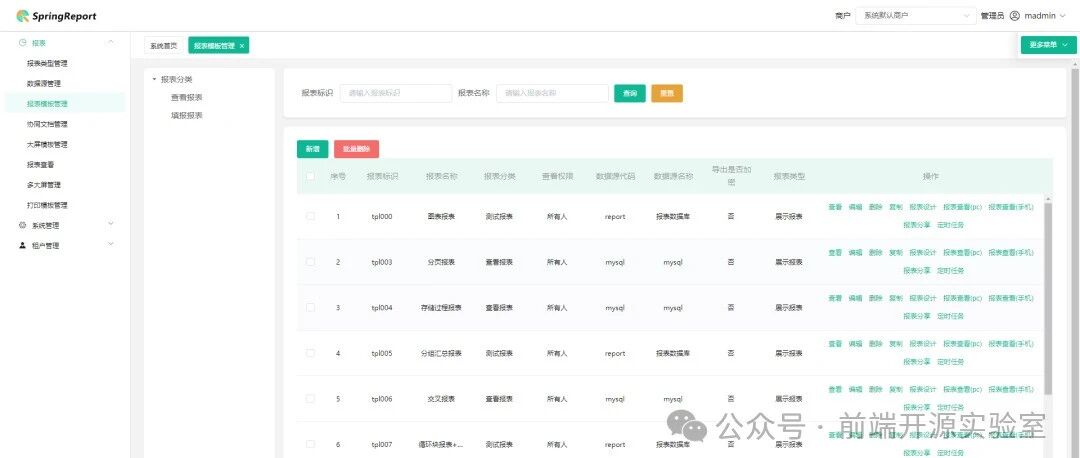Screen dimensions: 1080x458
Task: Click the SpringReport logo icon
Action: tap(23, 16)
